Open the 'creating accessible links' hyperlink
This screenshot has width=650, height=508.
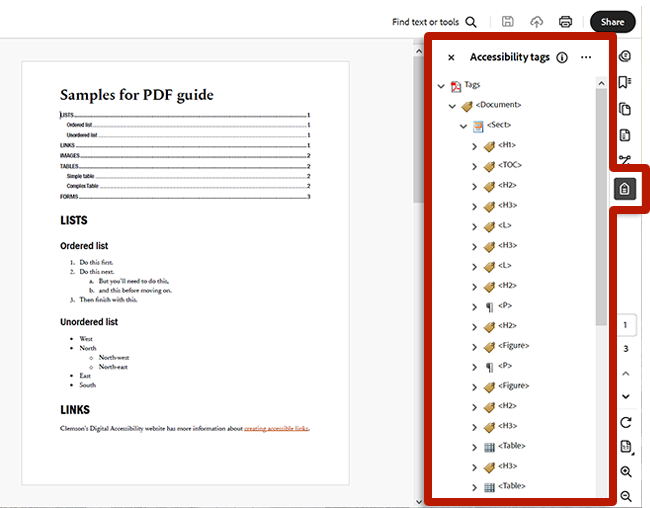[276, 428]
